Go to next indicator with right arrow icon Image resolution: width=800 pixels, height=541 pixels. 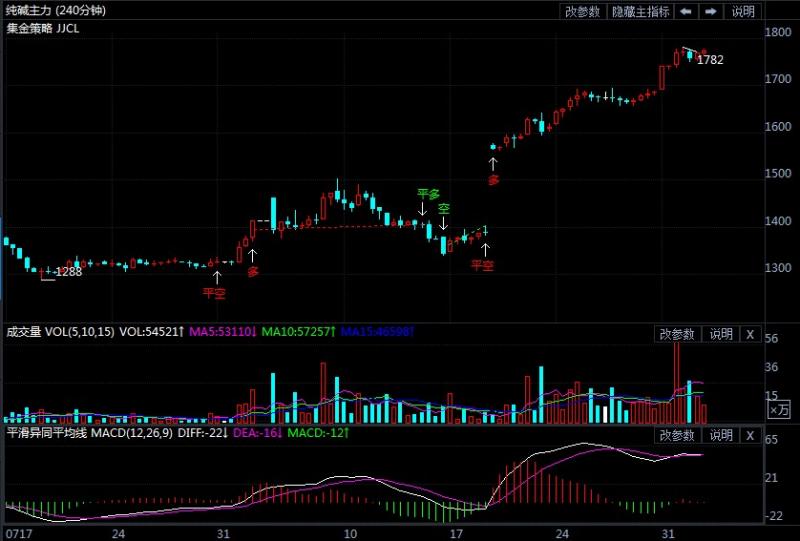tap(711, 11)
